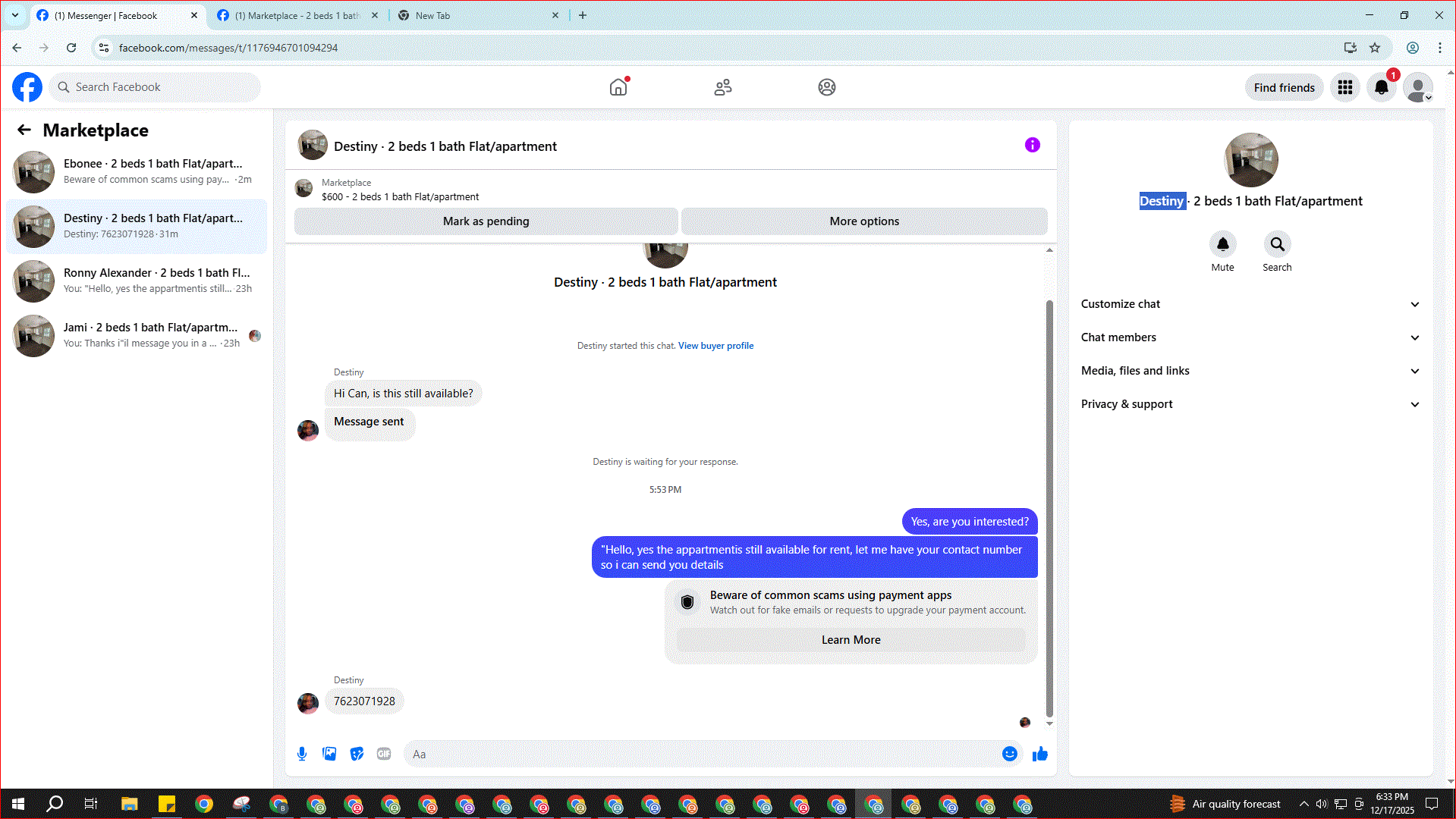Screen dimensions: 1456x819
Task: Click the Search Facebook field
Action: coord(156,87)
